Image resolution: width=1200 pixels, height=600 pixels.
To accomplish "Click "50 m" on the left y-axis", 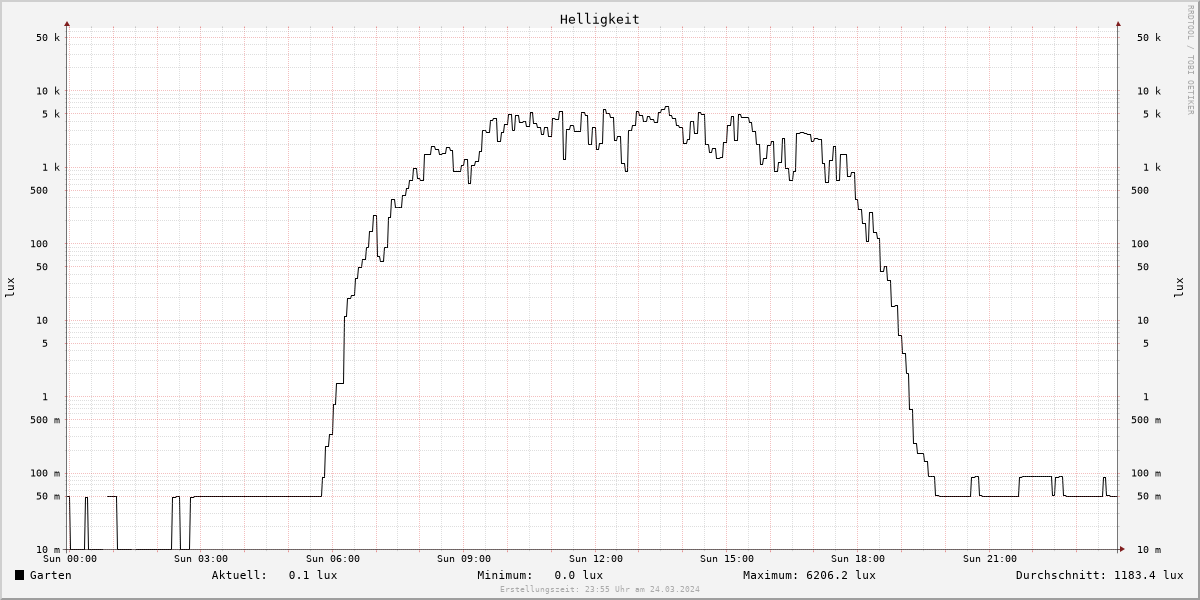I will click(48, 496).
